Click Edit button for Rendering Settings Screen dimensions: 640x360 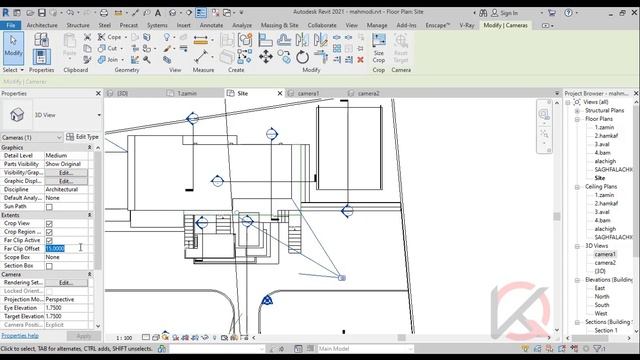(x=66, y=283)
